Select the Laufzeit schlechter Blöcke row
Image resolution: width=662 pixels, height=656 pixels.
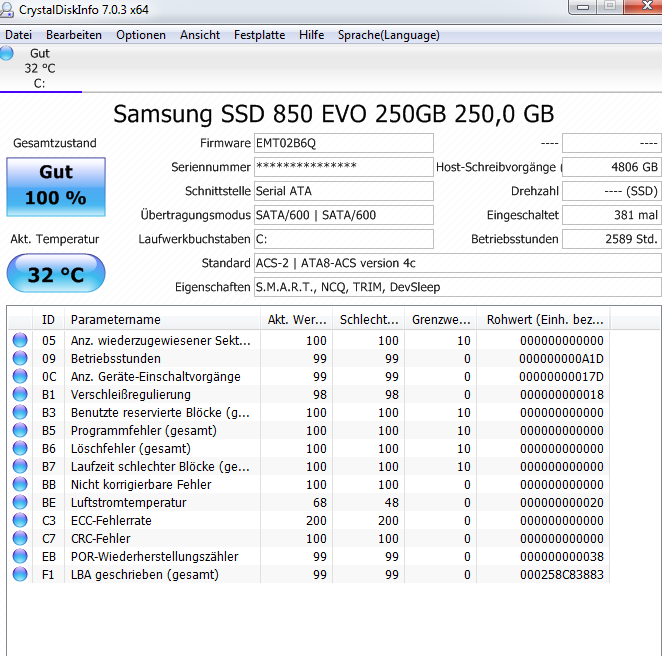[x=309, y=466]
